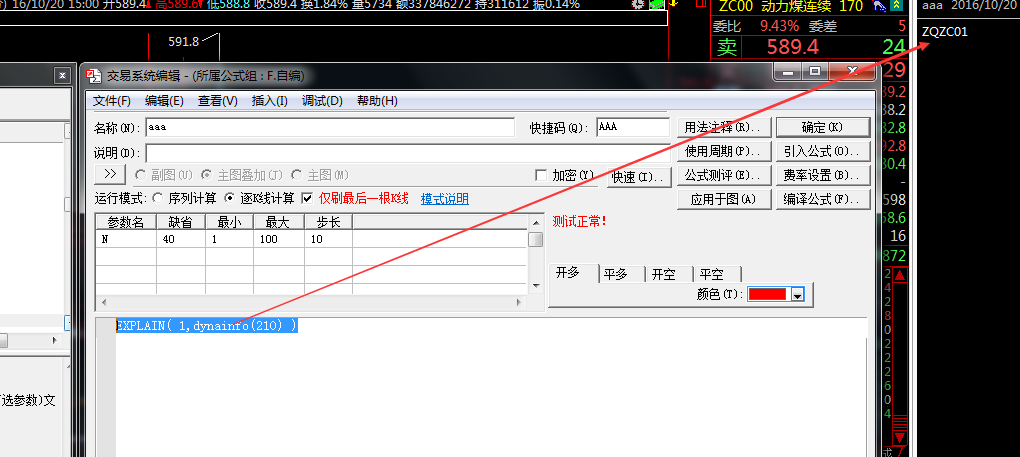Open the 颜色 color dropdown arrow
Image resolution: width=1020 pixels, height=457 pixels.
(x=798, y=294)
